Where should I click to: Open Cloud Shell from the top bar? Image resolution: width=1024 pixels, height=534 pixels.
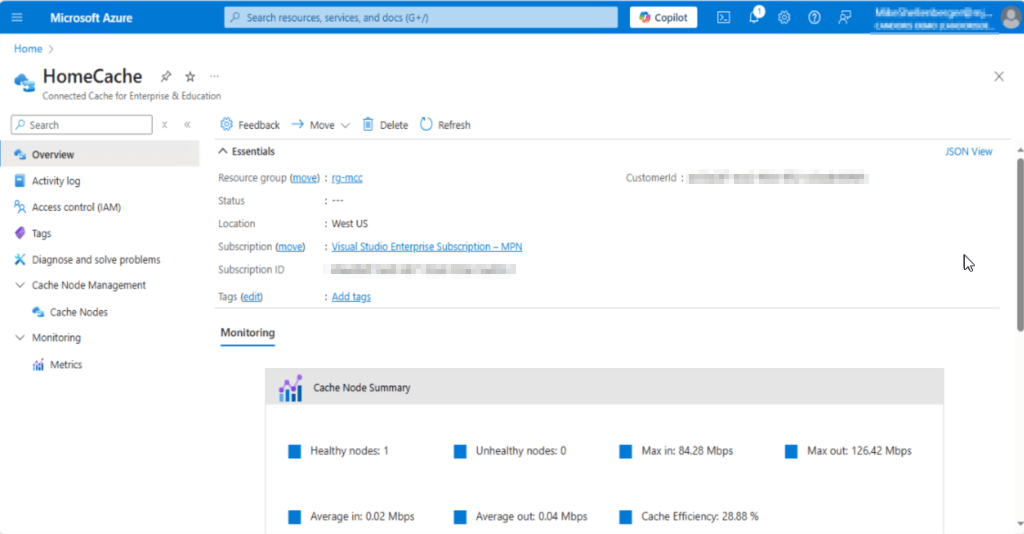[723, 17]
